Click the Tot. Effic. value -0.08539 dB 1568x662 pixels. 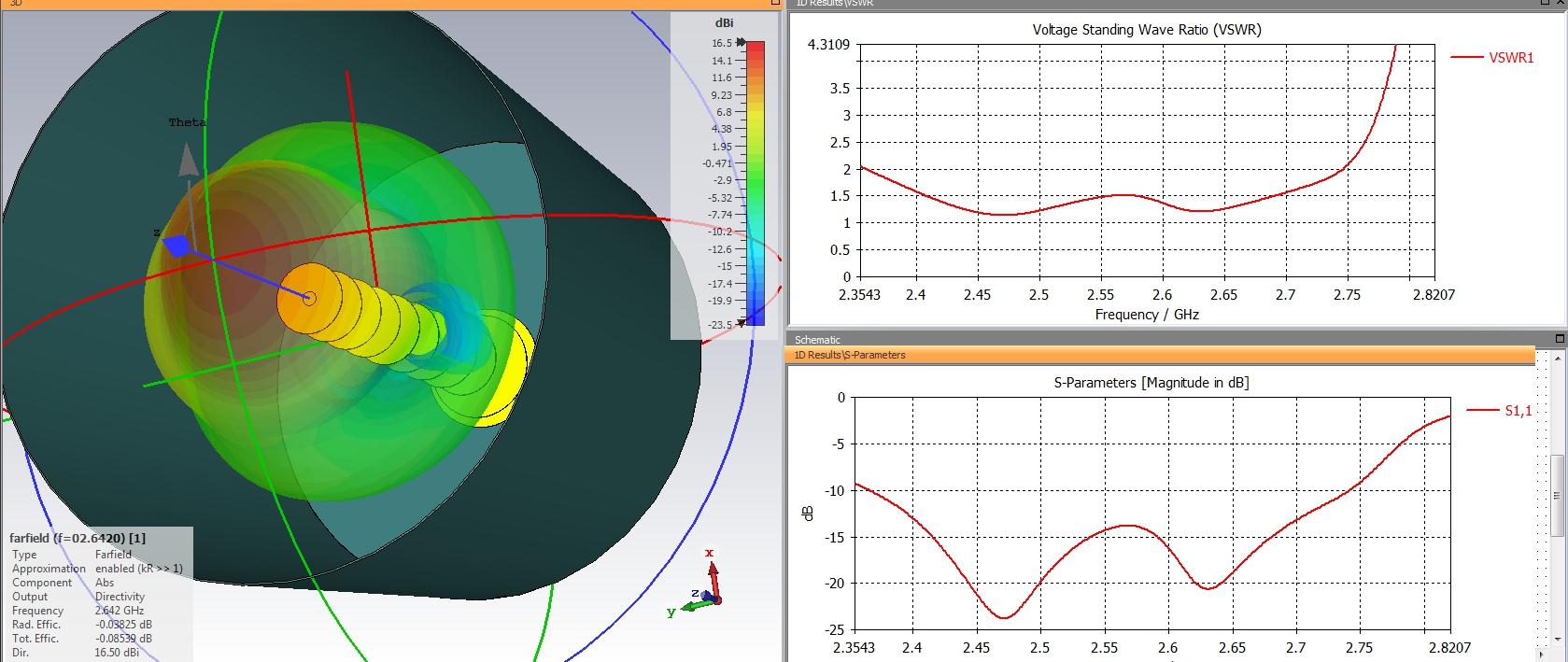click(123, 639)
